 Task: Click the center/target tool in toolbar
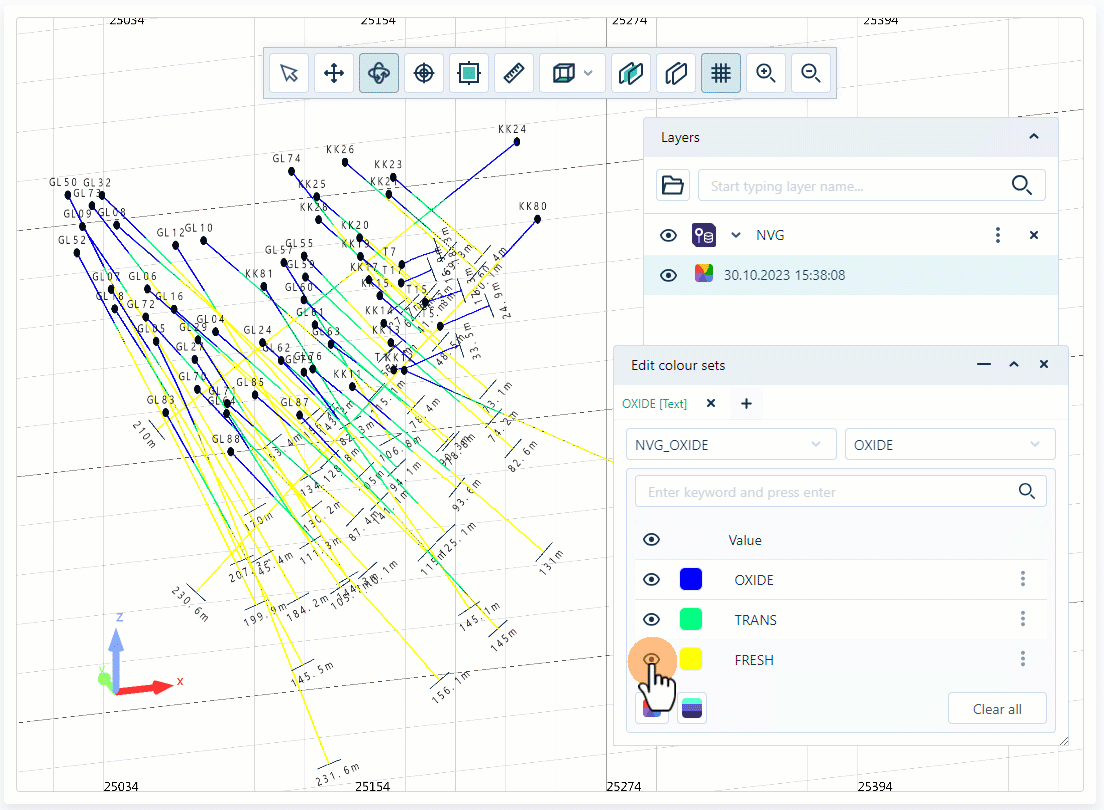423,72
